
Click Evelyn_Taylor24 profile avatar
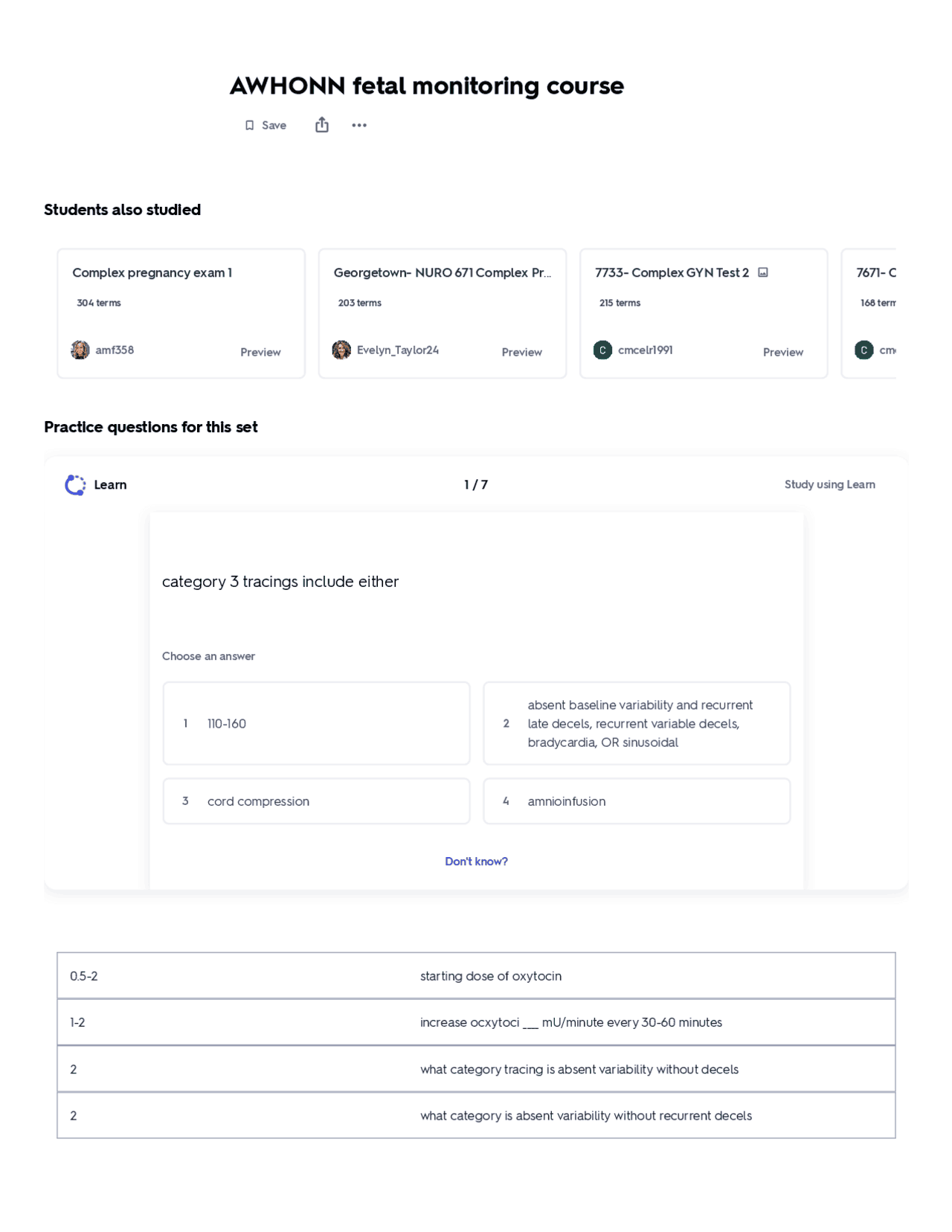[x=341, y=350]
